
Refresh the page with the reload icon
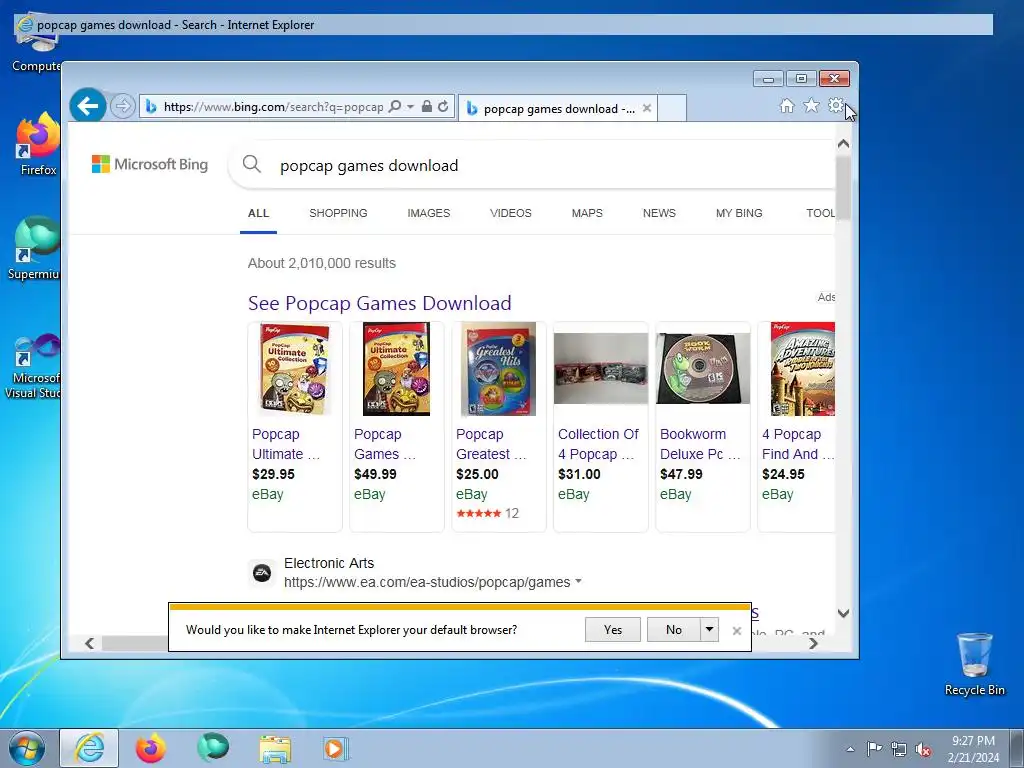(443, 106)
